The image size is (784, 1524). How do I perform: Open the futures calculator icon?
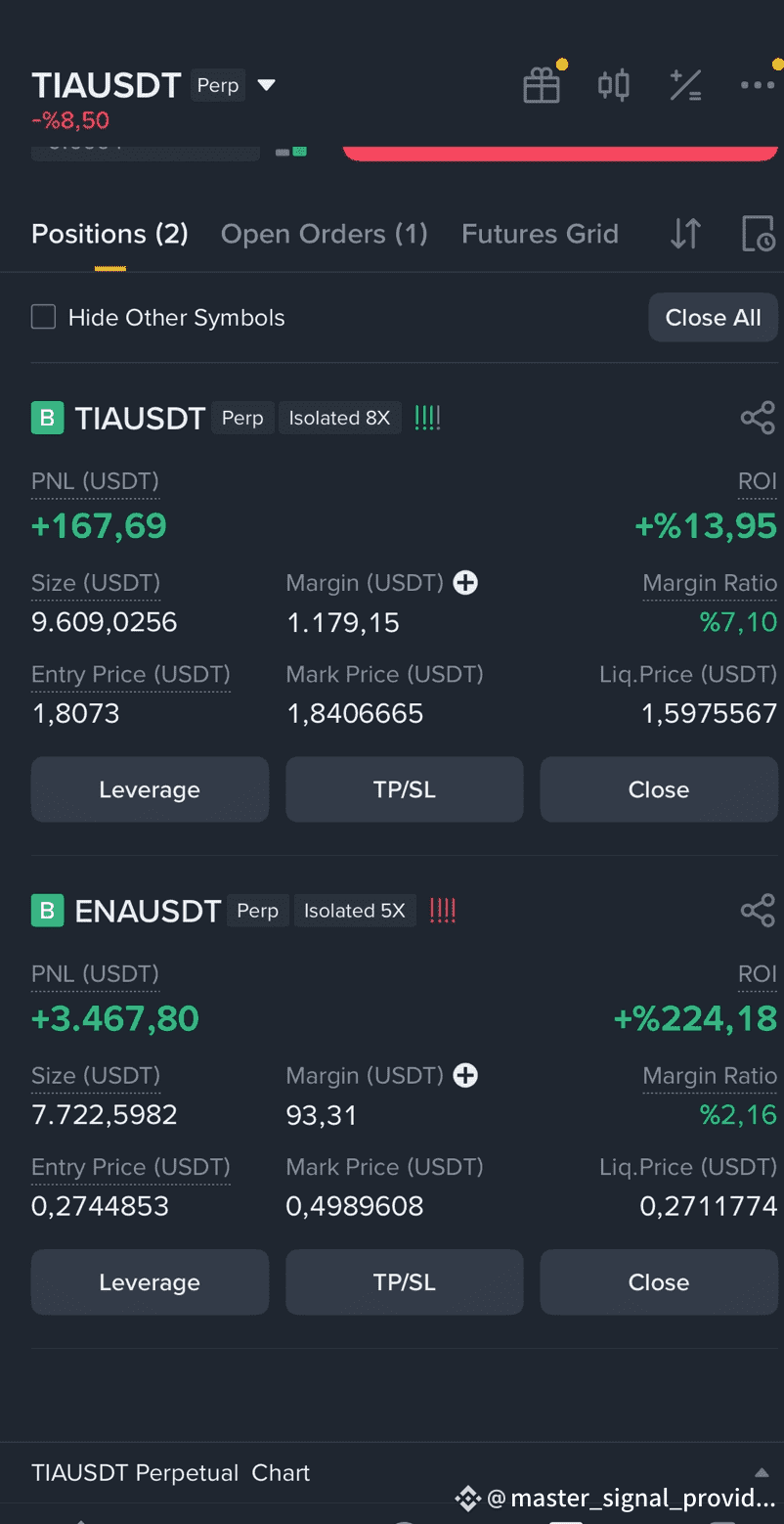[685, 84]
